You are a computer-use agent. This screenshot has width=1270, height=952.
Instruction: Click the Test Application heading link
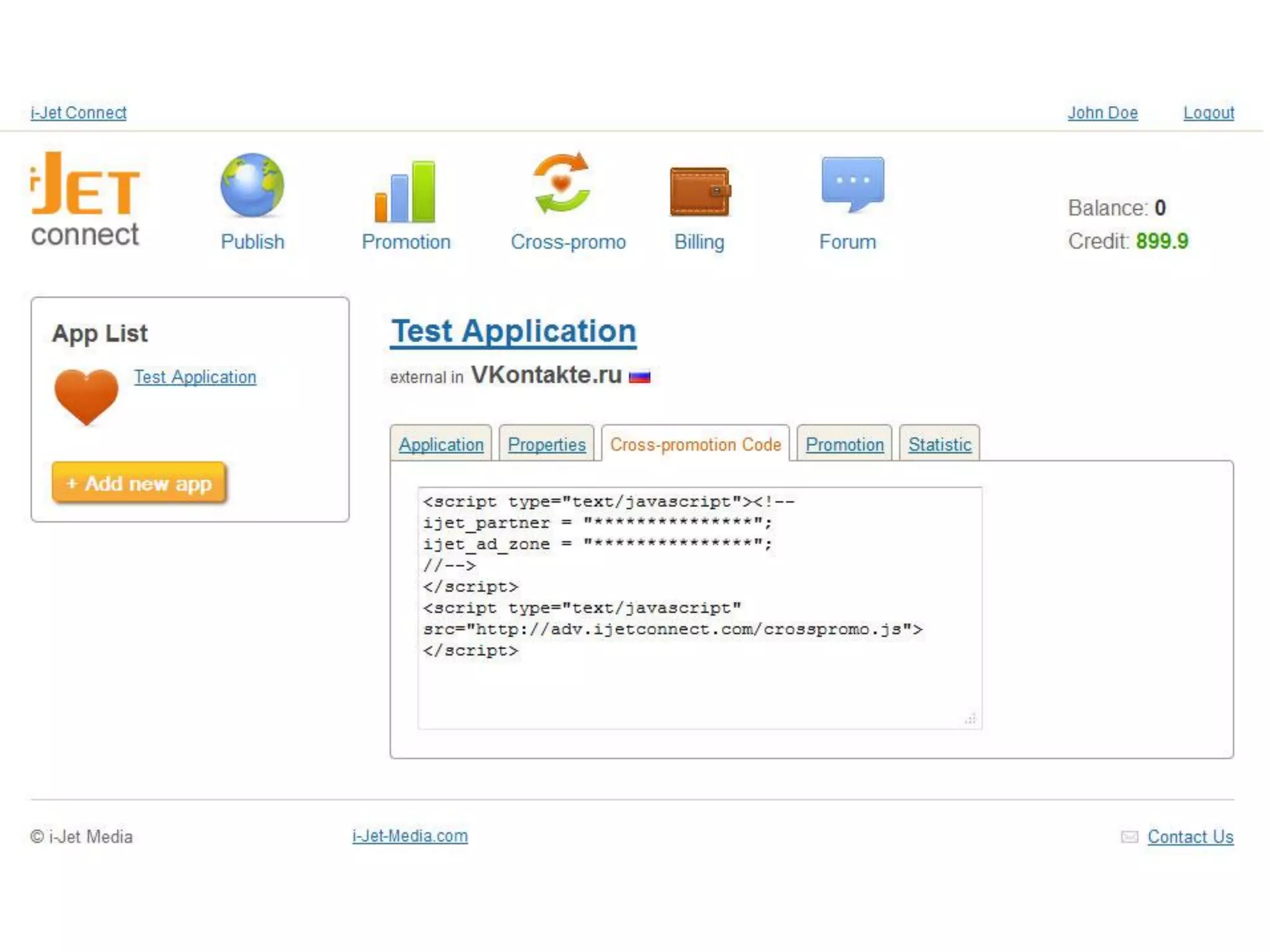513,331
